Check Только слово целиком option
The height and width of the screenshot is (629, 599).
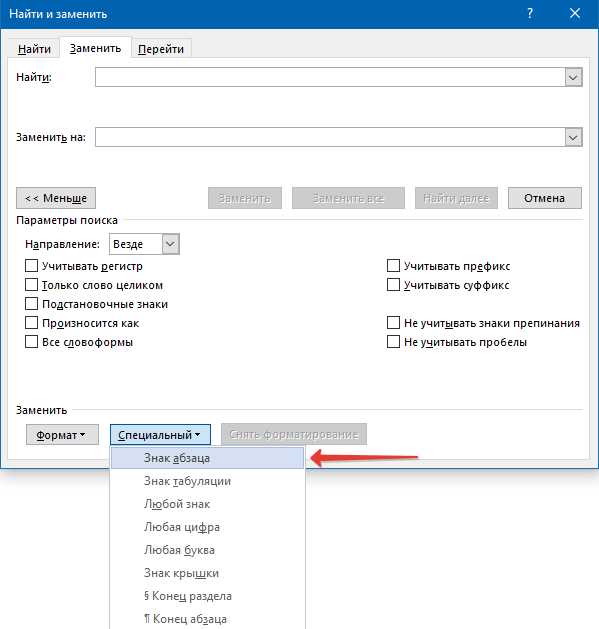click(31, 285)
